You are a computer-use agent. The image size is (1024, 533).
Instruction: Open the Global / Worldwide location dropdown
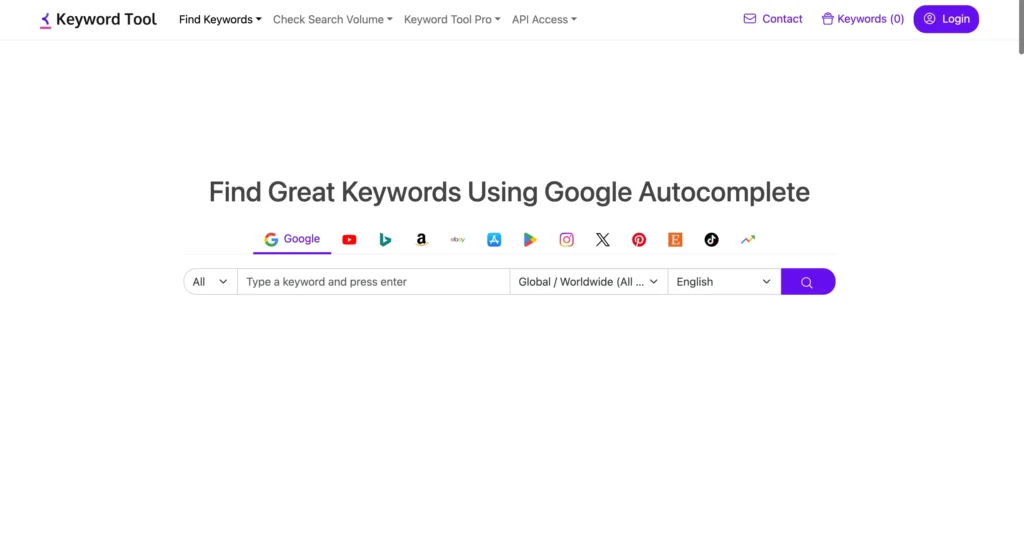(x=588, y=282)
